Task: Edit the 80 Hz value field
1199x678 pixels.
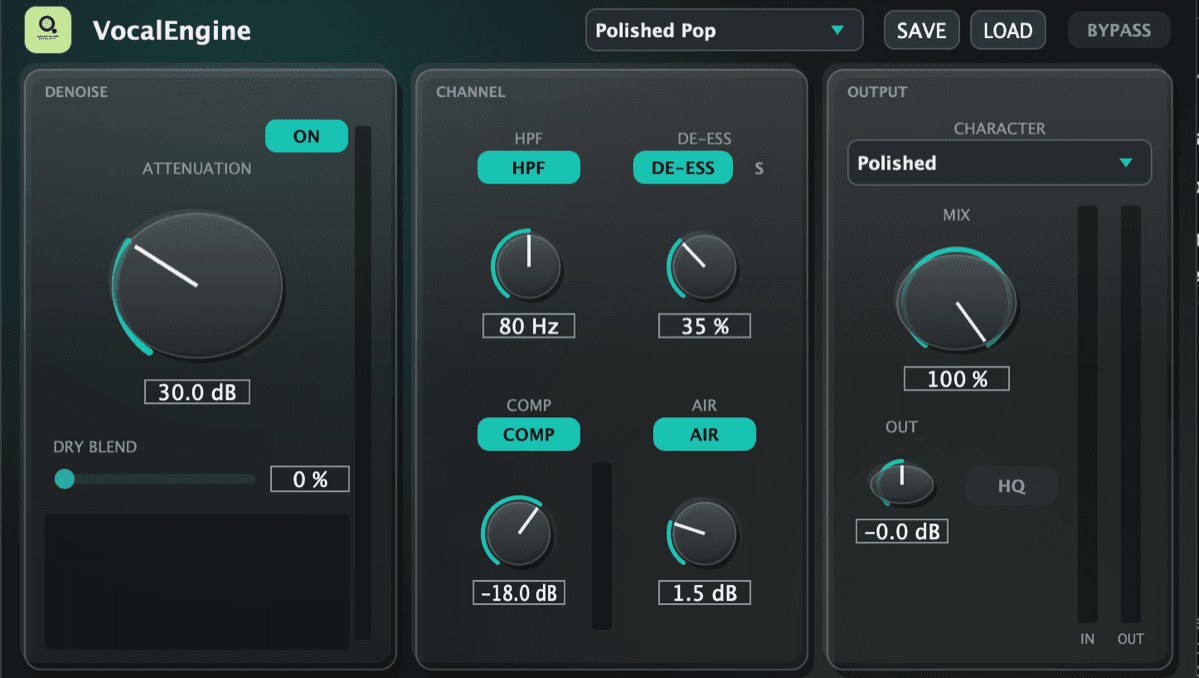Action: click(x=528, y=326)
